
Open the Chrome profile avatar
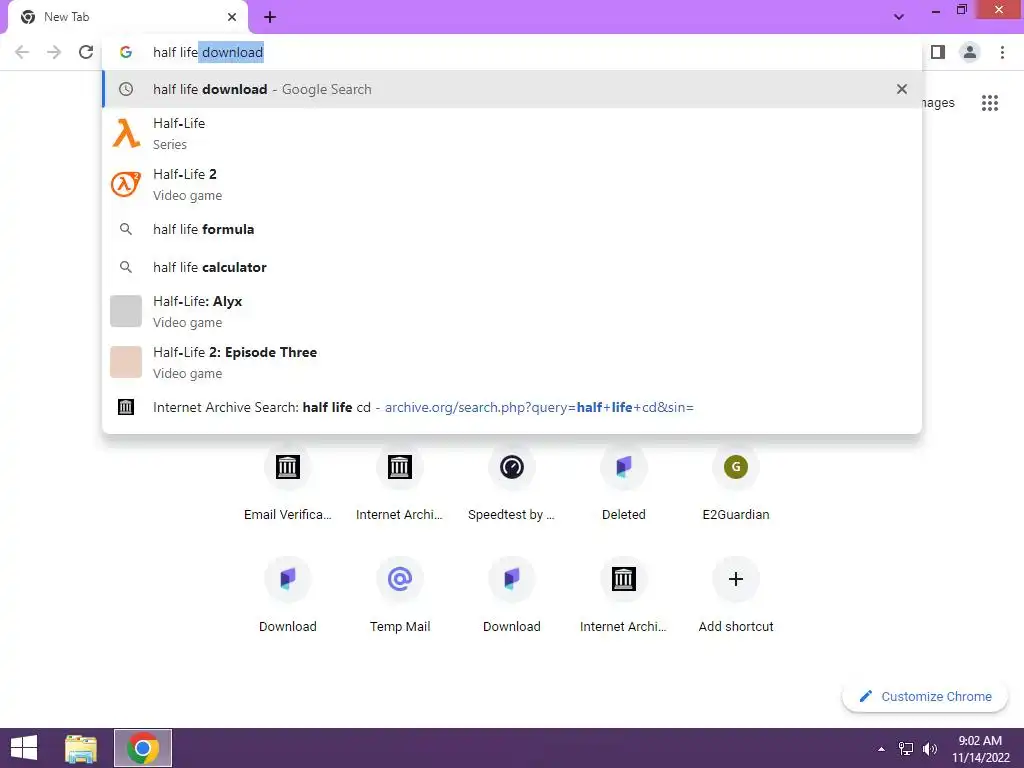tap(970, 52)
